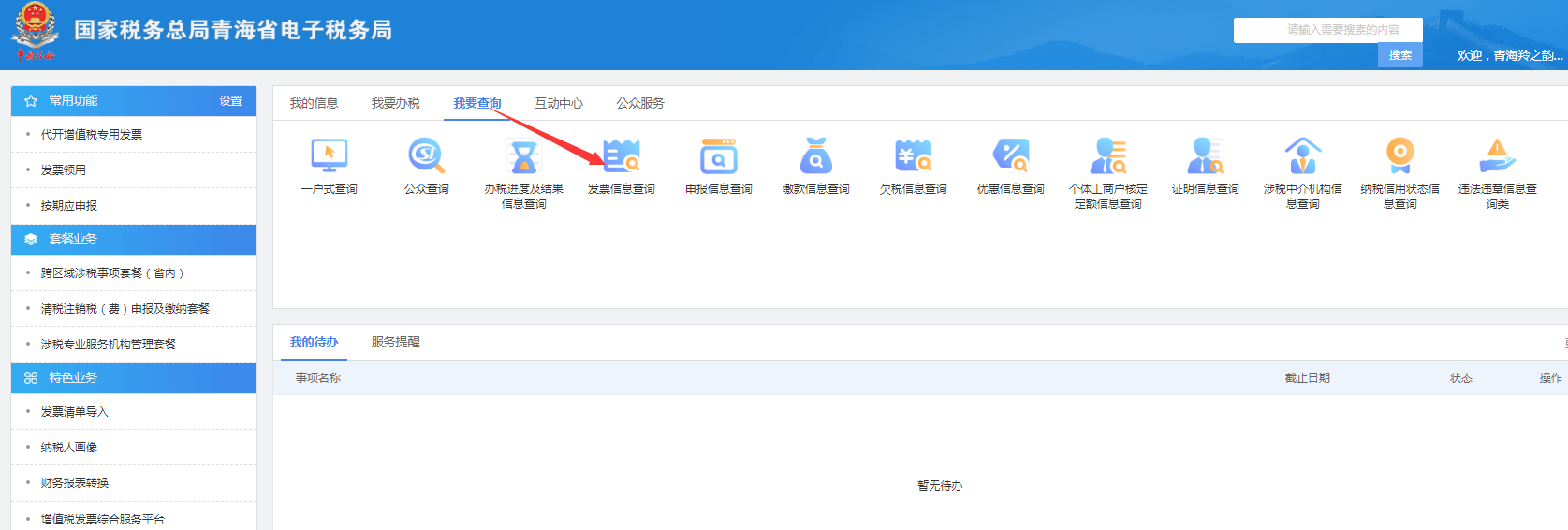
Task: Click the 操作 column header
Action: coord(1551,378)
